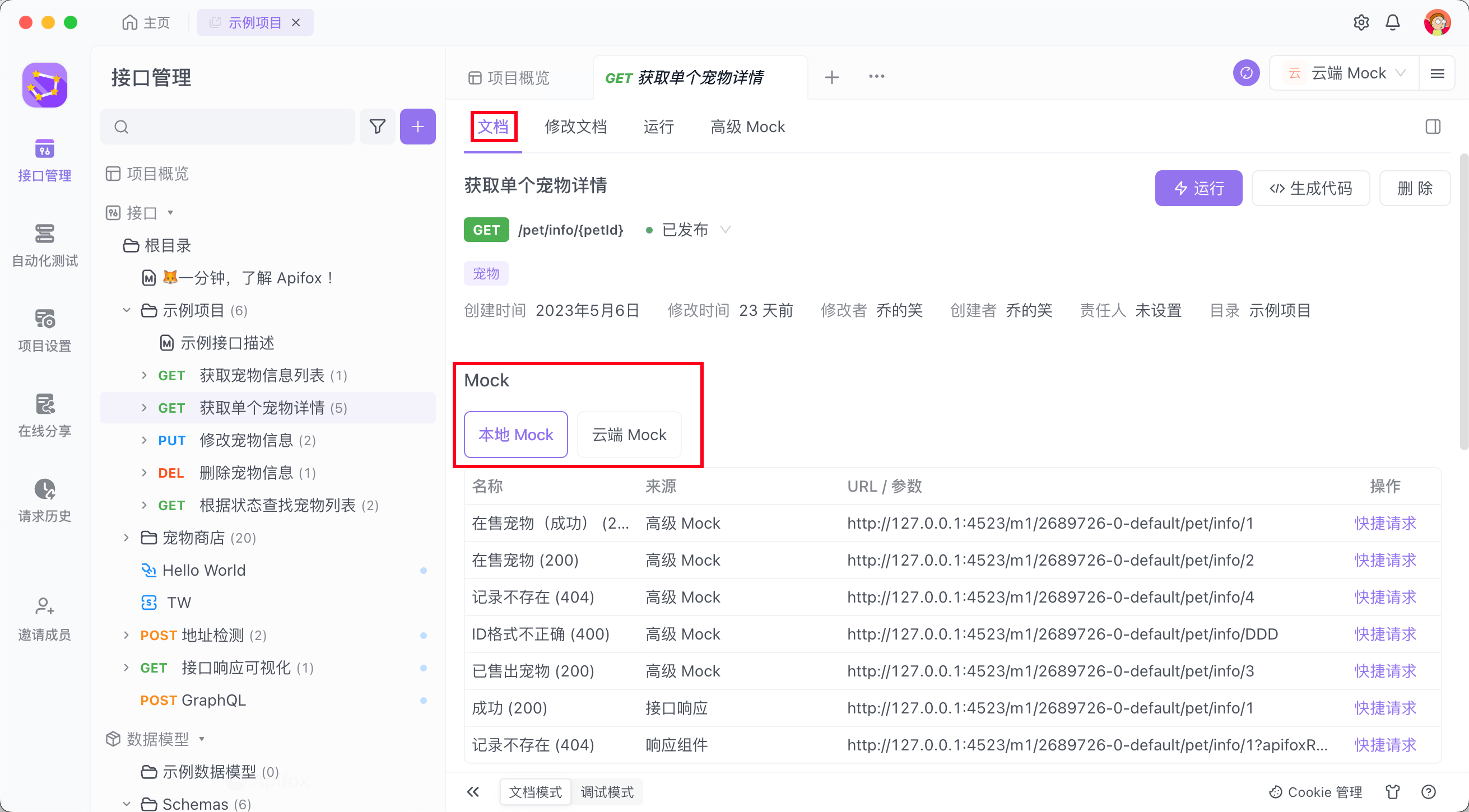Open 在线分享 sidebar icon

click(44, 414)
